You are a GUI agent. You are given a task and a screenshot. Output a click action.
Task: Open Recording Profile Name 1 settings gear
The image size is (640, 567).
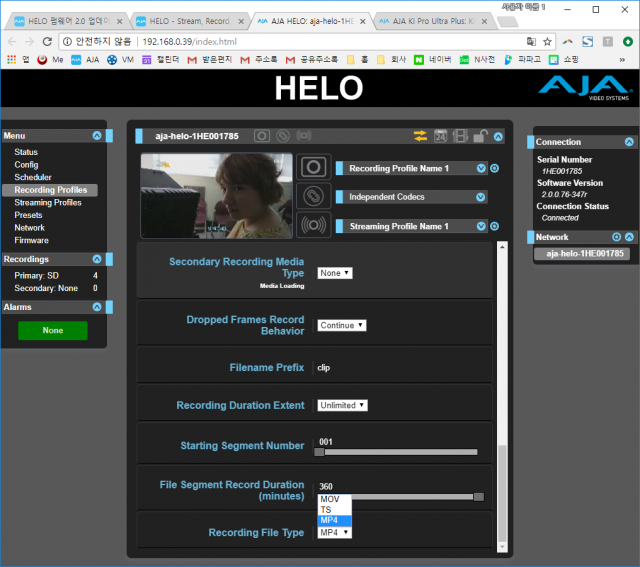click(x=494, y=168)
